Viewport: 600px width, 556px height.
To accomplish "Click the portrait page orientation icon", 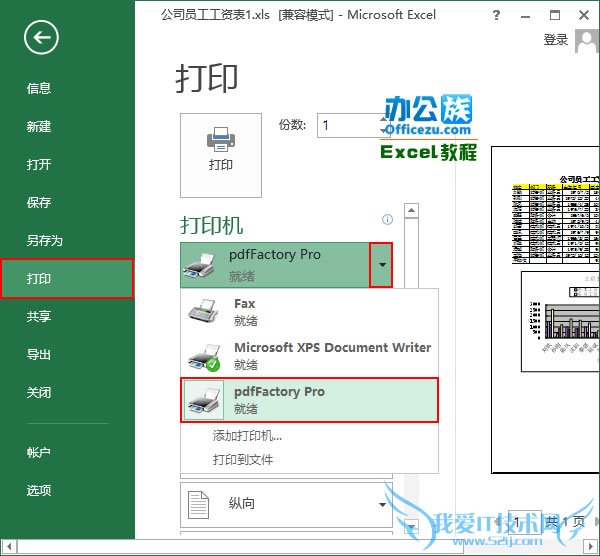I will (199, 505).
